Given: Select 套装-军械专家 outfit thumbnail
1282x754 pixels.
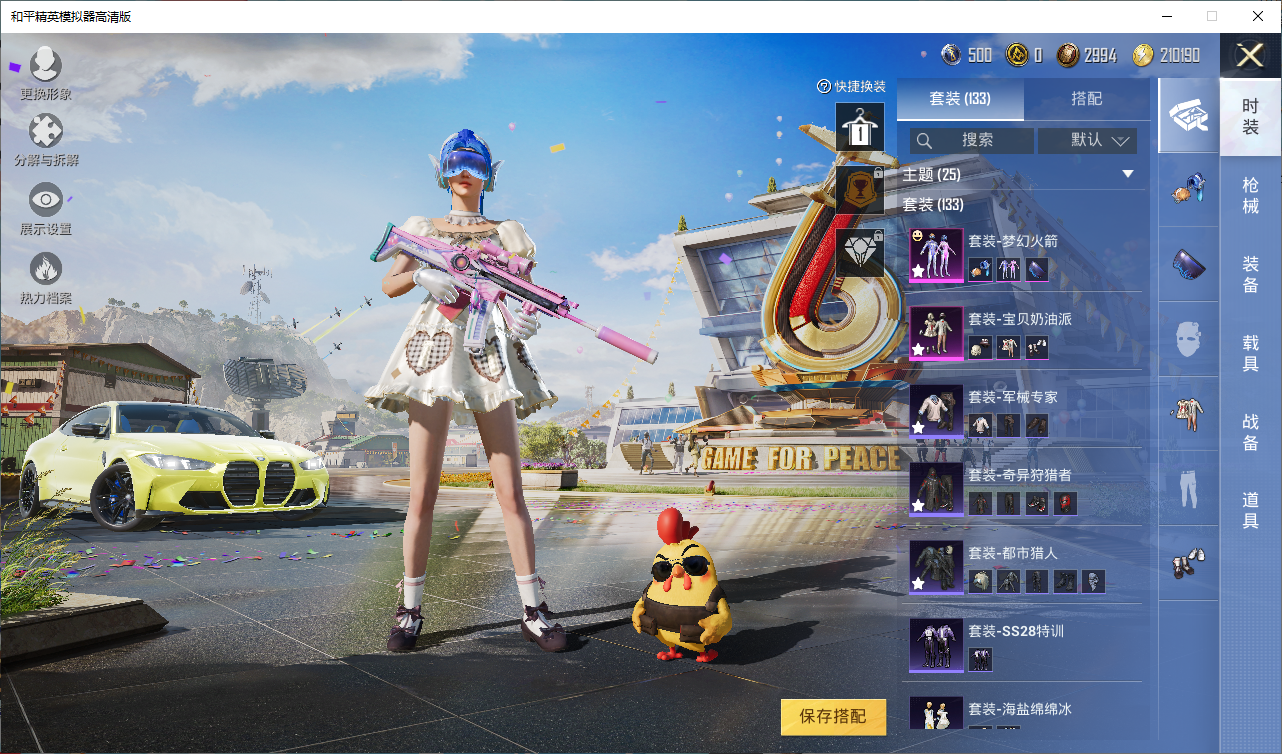Looking at the screenshot, I should click(x=936, y=411).
